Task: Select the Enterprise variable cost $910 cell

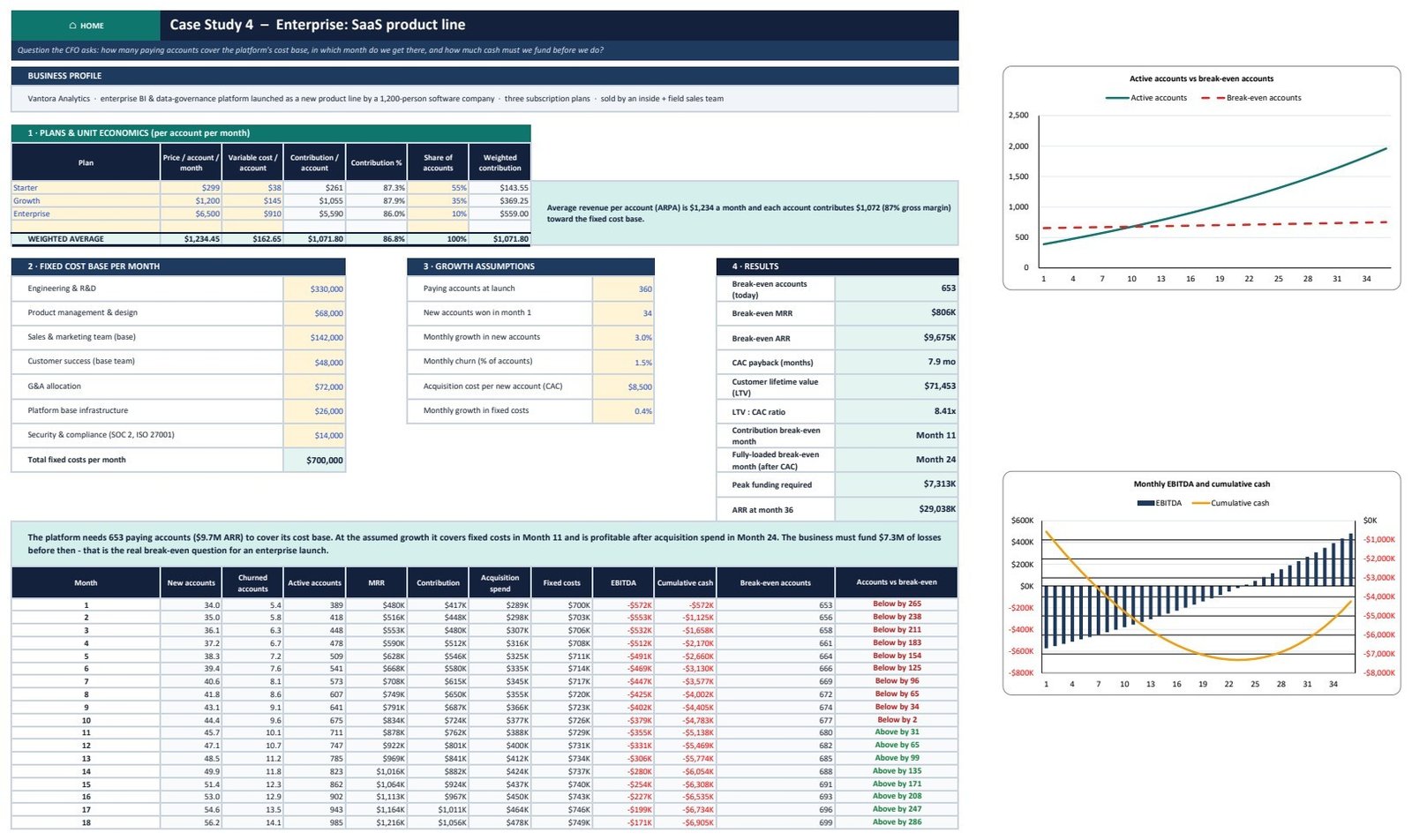Action: 252,214
